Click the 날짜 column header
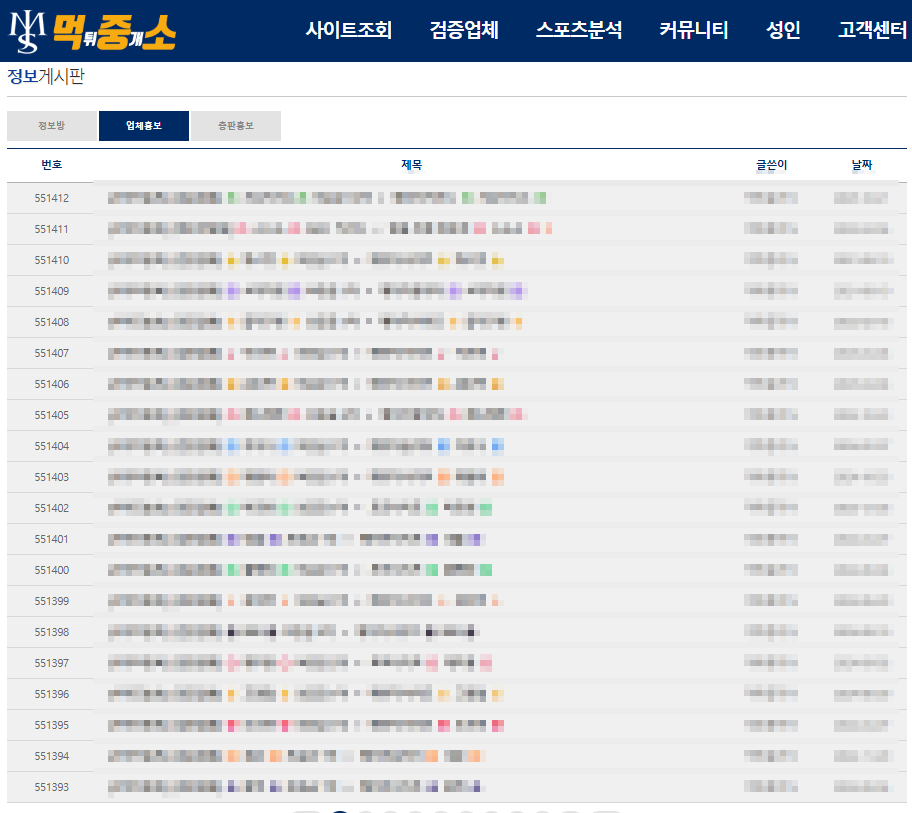The image size is (912, 813). [x=861, y=164]
